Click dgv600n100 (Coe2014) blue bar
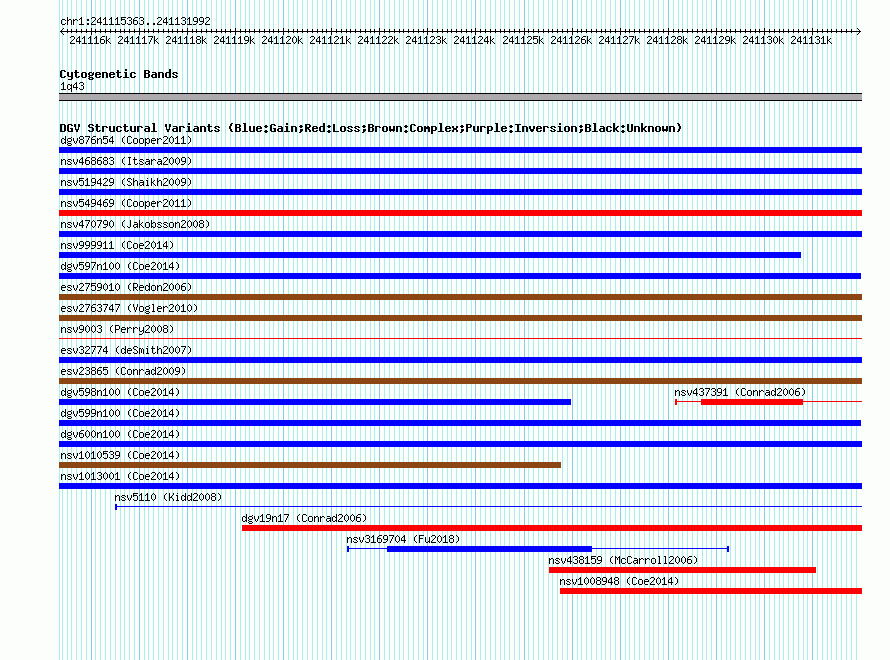Screen dimensions: 890x660 (x=460, y=444)
